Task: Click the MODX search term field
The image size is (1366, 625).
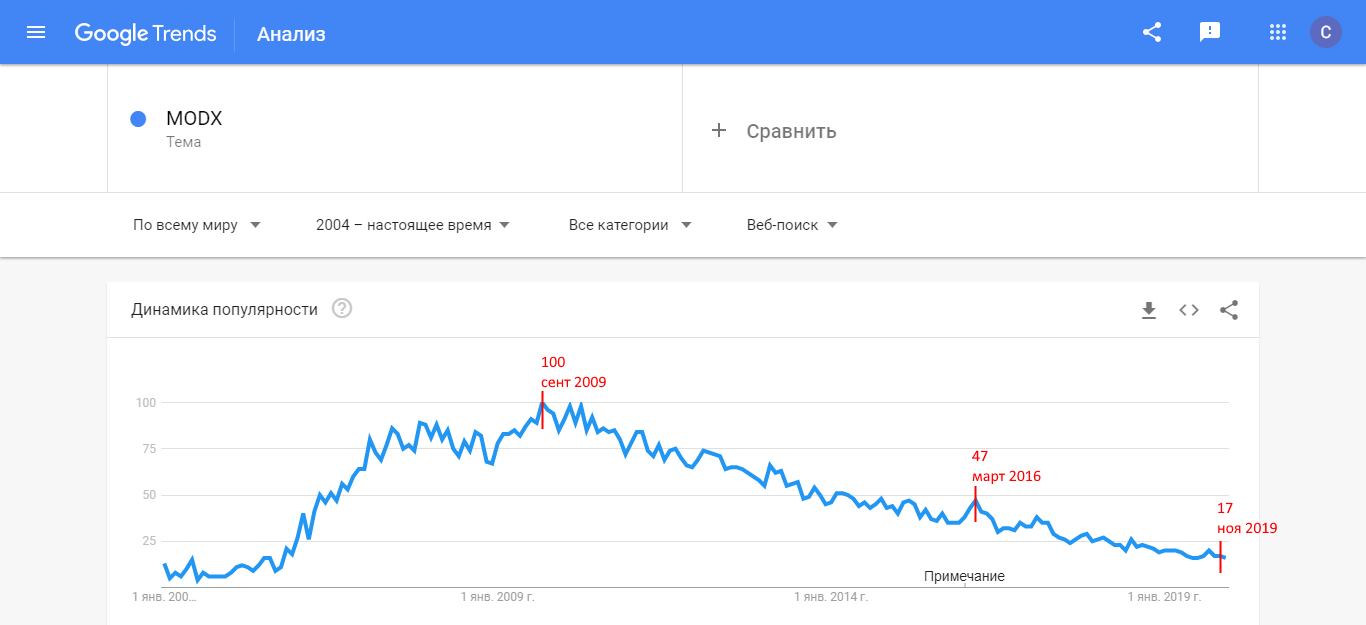Action: (x=395, y=128)
